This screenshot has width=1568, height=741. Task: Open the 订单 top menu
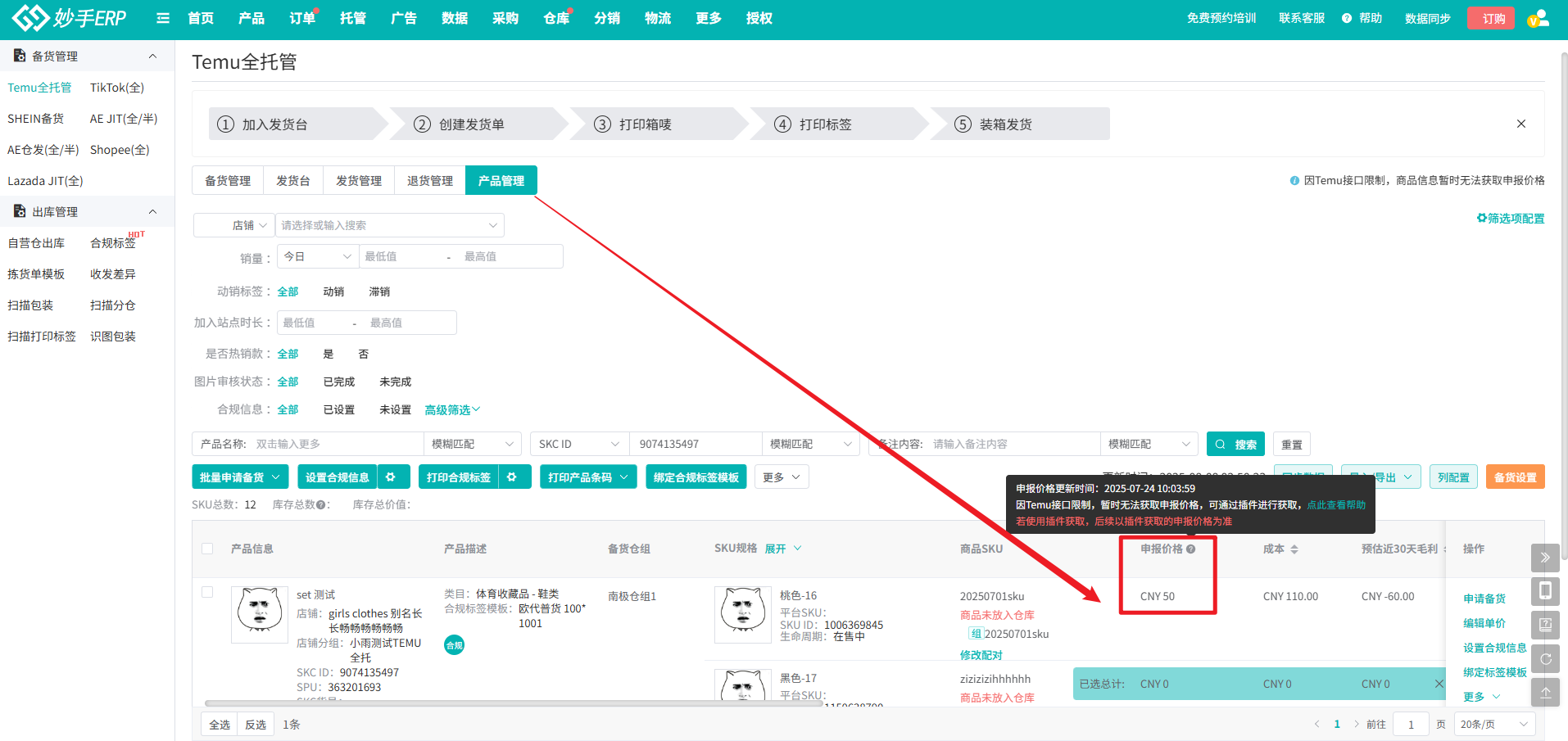pos(302,18)
